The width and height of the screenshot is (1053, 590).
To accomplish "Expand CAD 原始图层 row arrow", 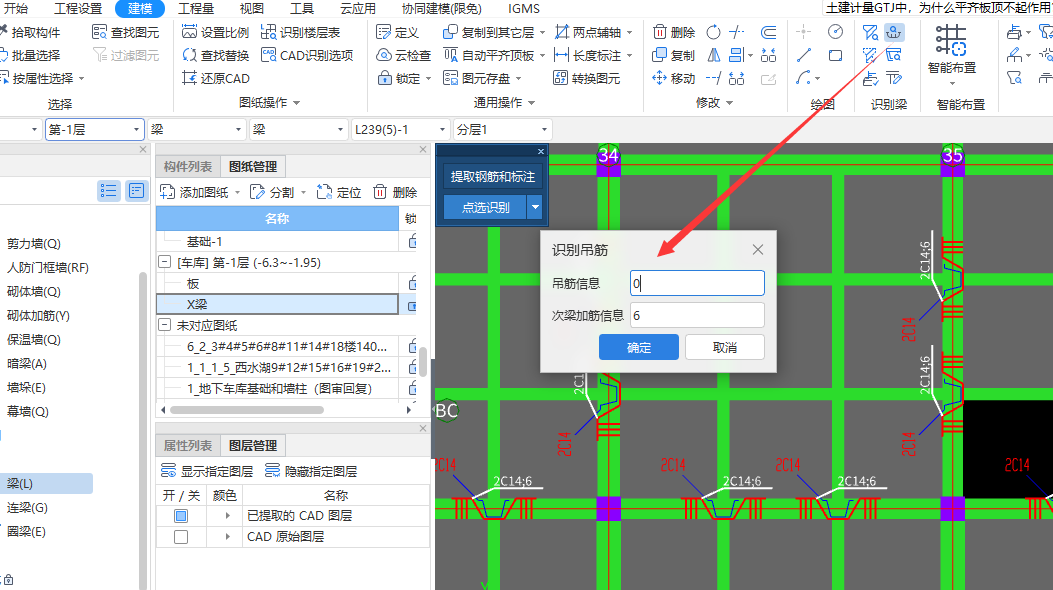I will (x=228, y=537).
